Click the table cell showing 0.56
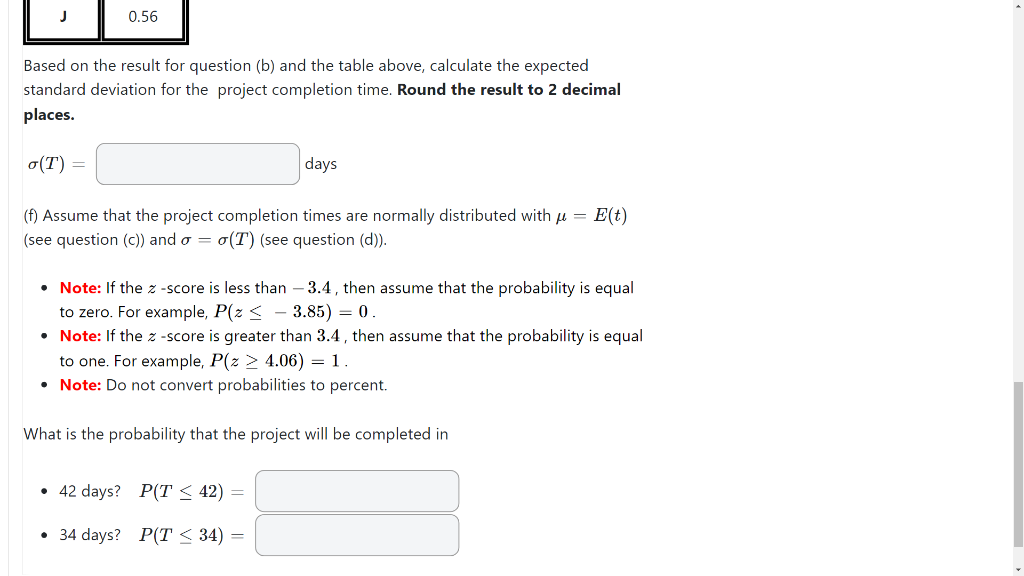The width and height of the screenshot is (1024, 576). (143, 17)
